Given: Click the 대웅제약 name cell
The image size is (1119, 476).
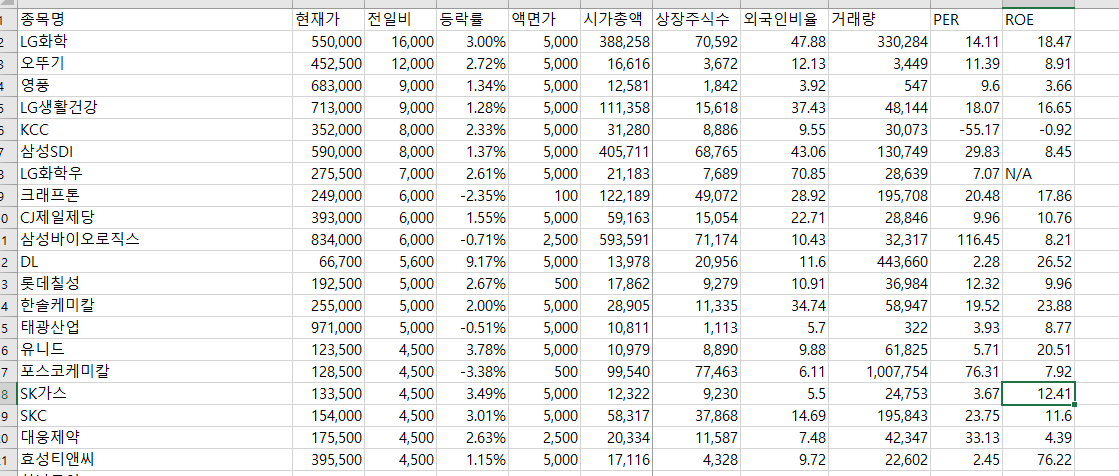Looking at the screenshot, I should (x=154, y=437).
